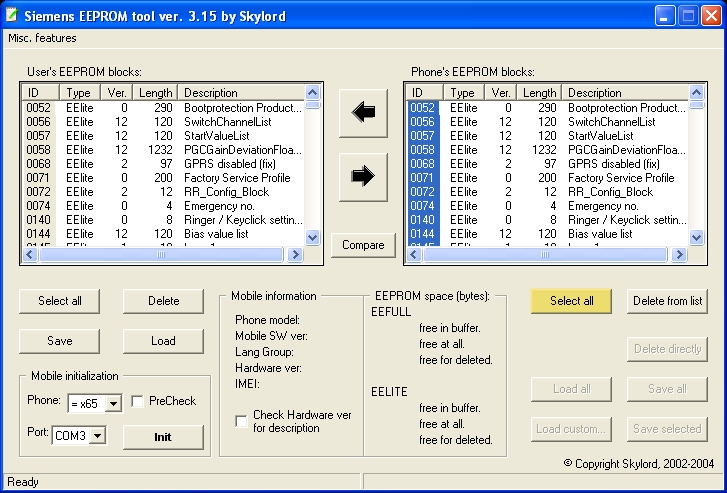
Task: Click the Init button
Action: [163, 437]
